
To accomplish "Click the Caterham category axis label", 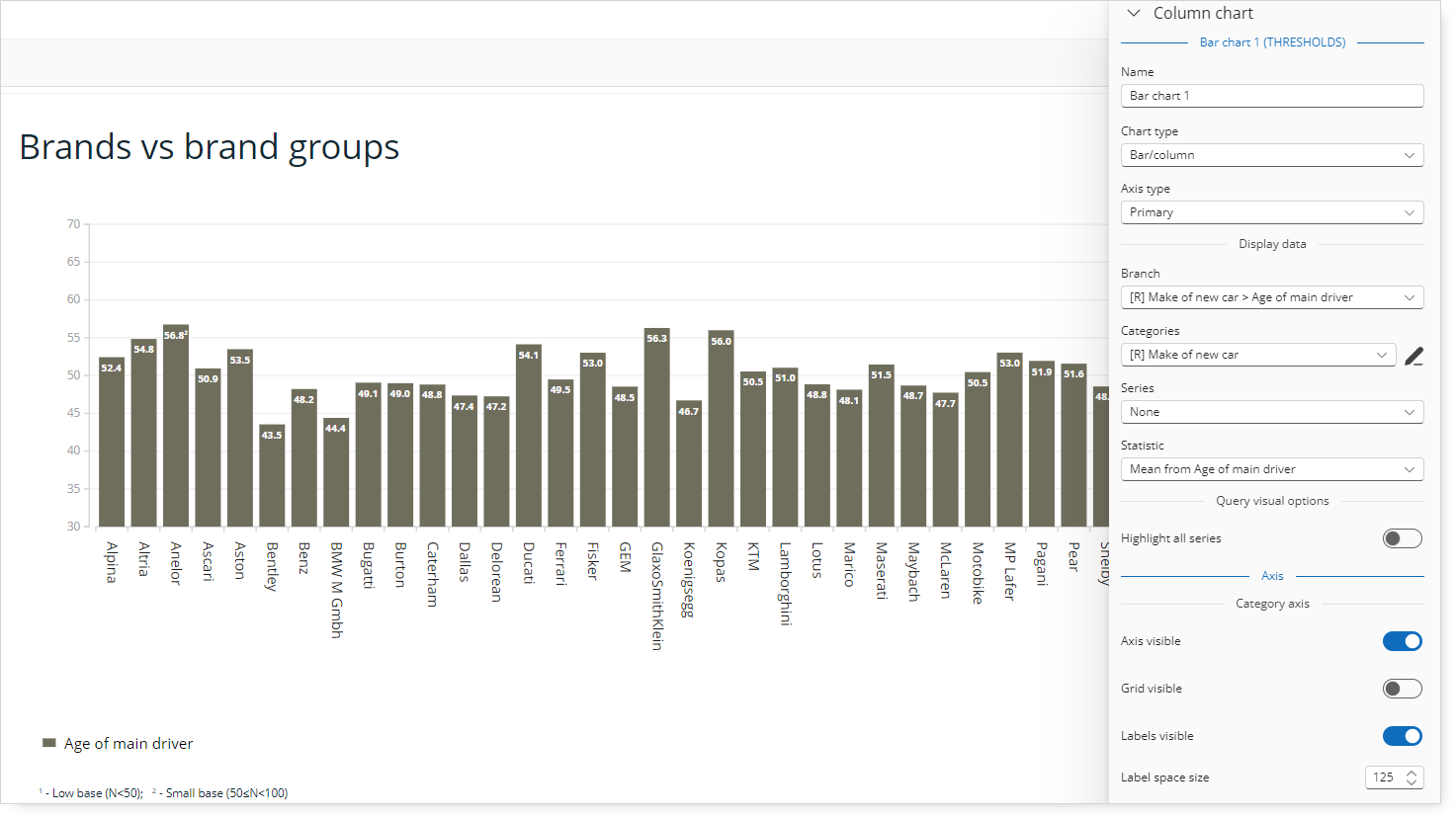I will 432,574.
